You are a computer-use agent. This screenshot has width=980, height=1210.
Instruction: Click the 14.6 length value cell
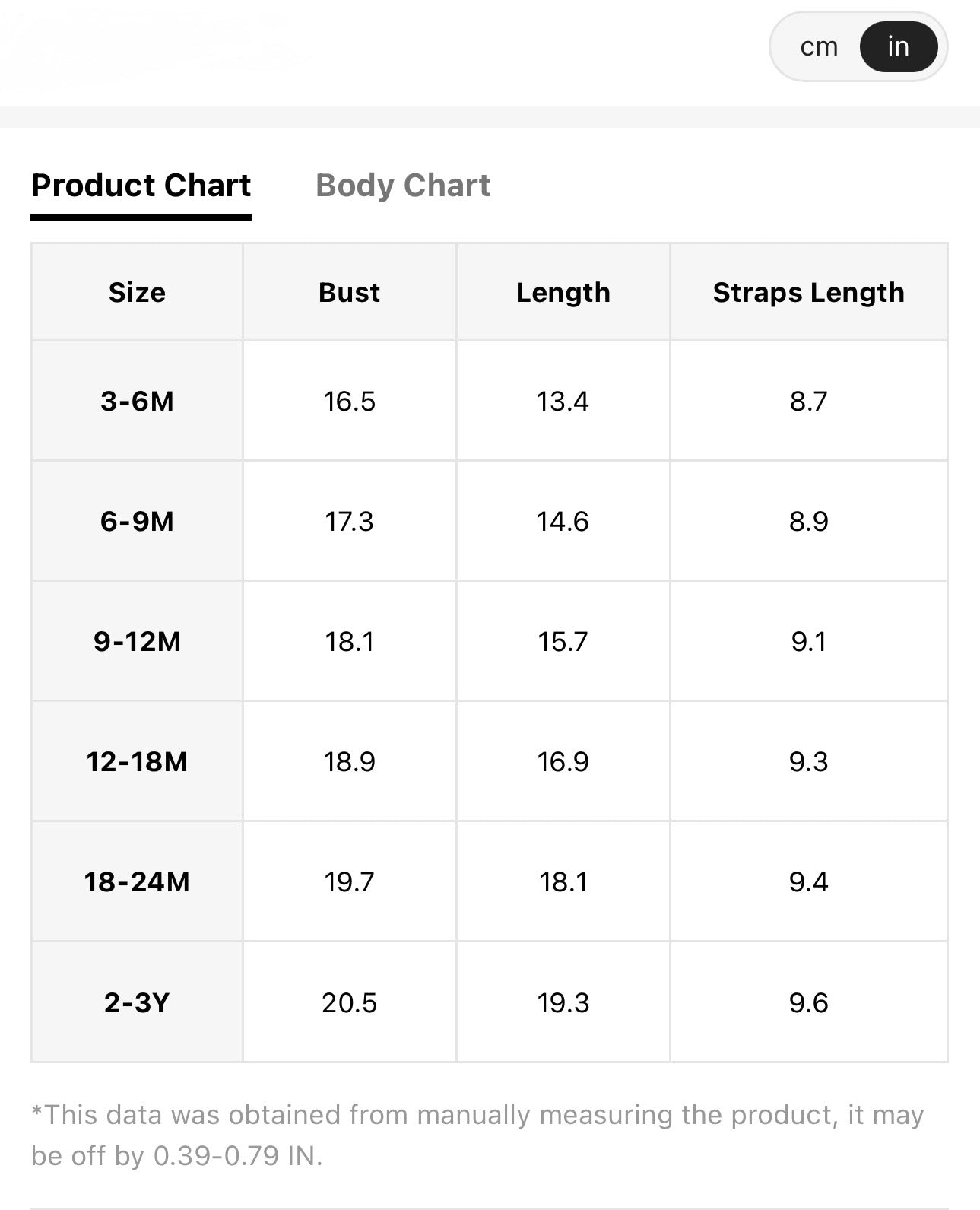[x=563, y=521]
